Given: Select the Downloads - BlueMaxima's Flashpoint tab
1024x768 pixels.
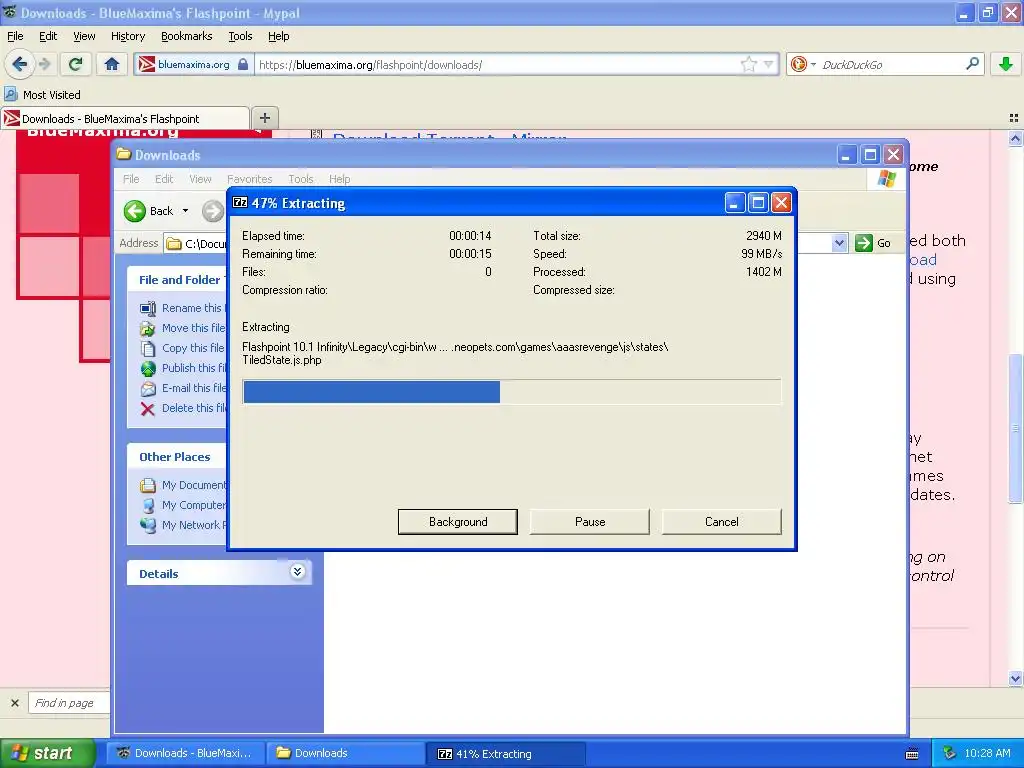Looking at the screenshot, I should click(x=125, y=118).
